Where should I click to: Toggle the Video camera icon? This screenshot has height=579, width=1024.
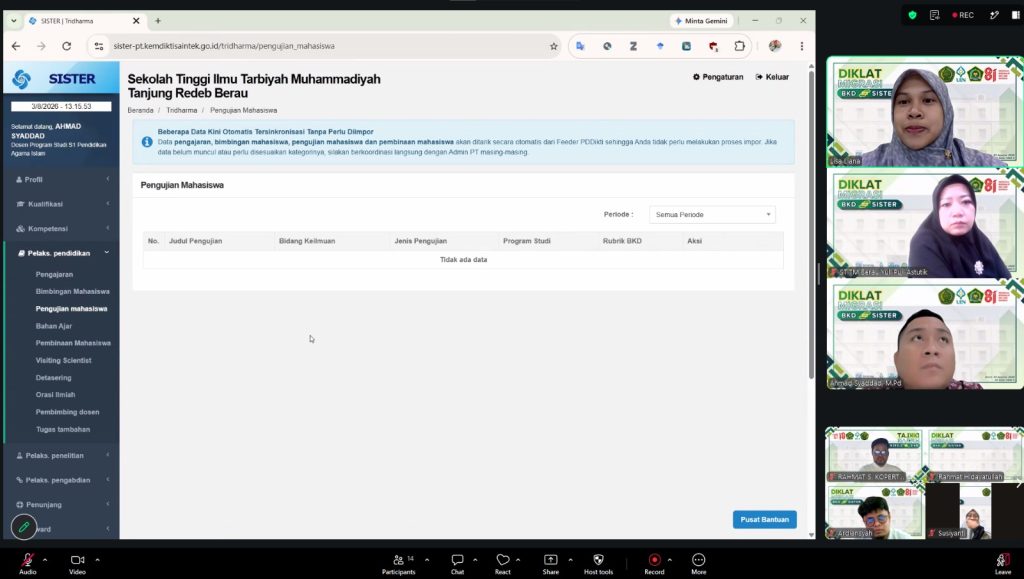(x=77, y=560)
